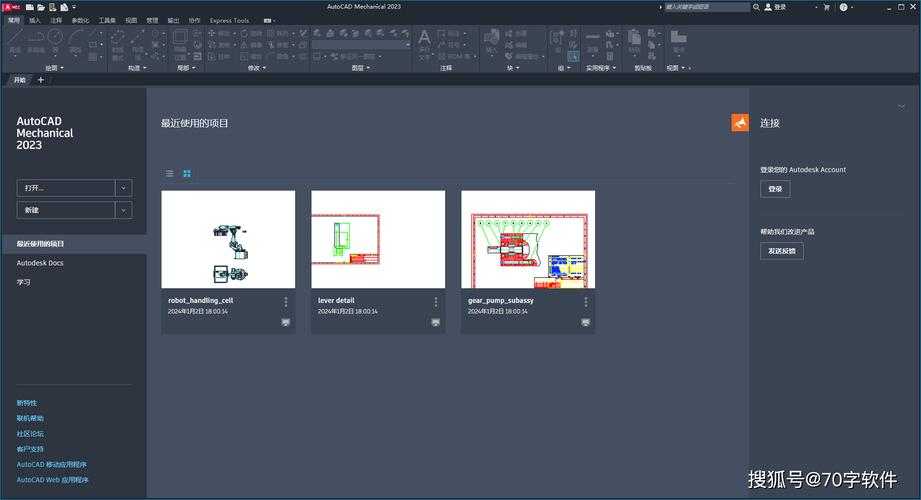
Task: Open the shopping cart icon in title bar
Action: (x=826, y=7)
